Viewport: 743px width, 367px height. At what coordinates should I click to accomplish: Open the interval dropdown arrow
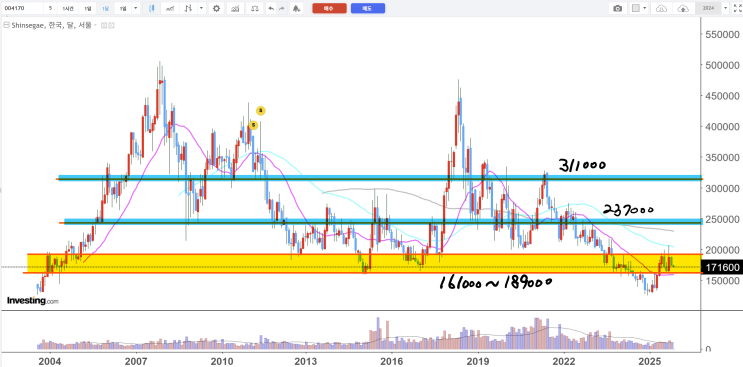[x=136, y=8]
